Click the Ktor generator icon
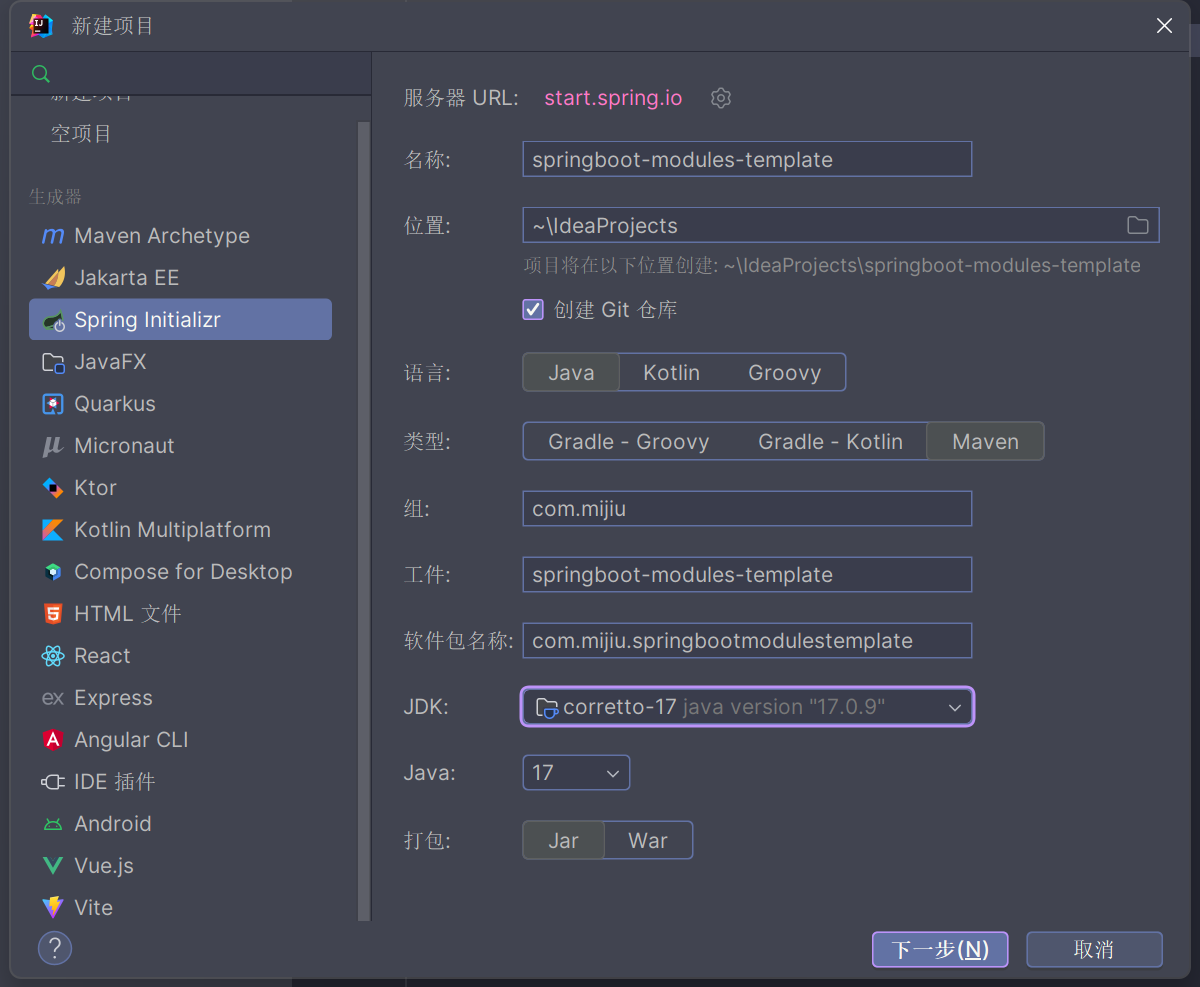The width and height of the screenshot is (1200, 987). [53, 488]
